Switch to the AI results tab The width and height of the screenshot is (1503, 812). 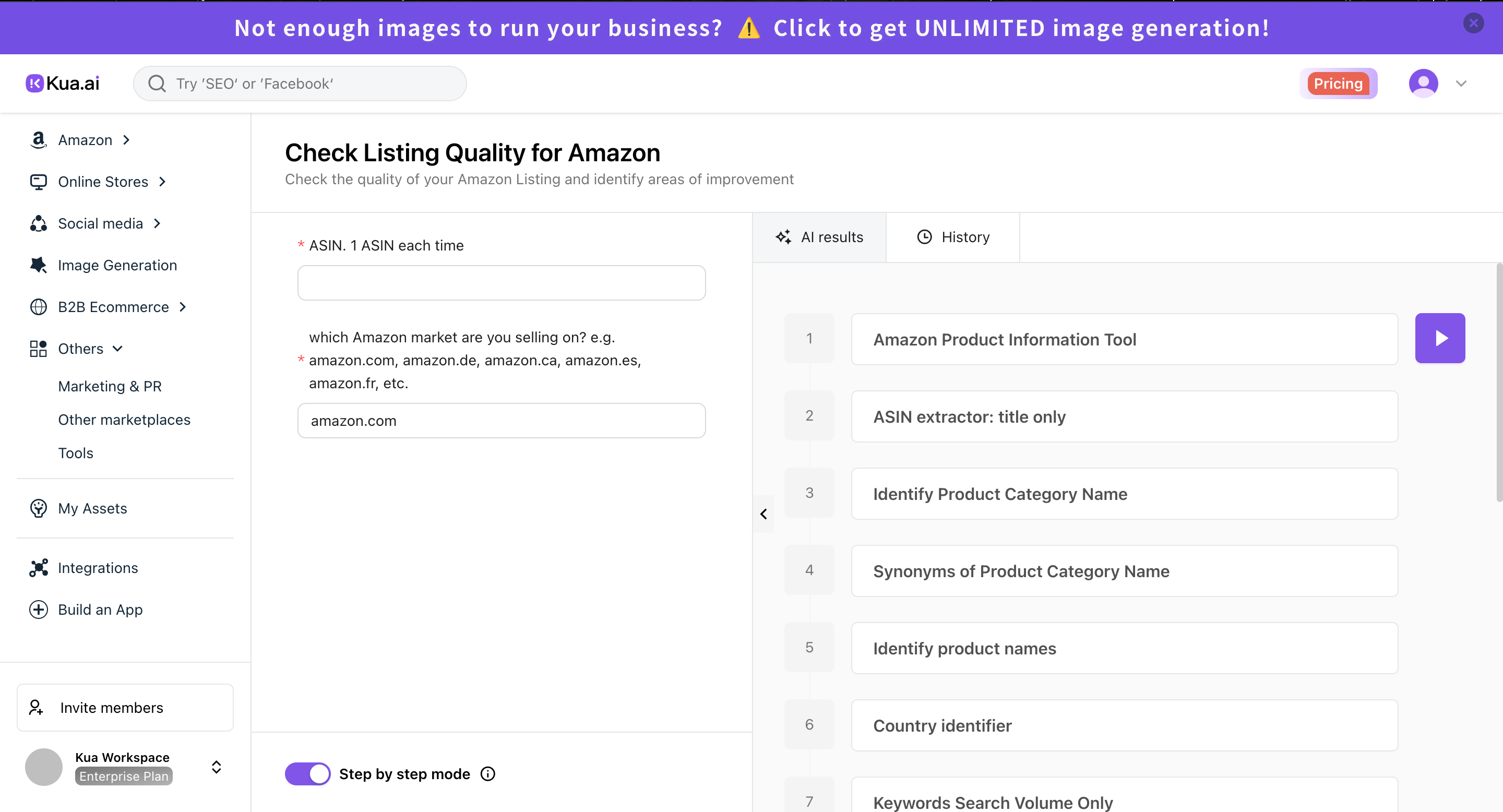click(820, 237)
